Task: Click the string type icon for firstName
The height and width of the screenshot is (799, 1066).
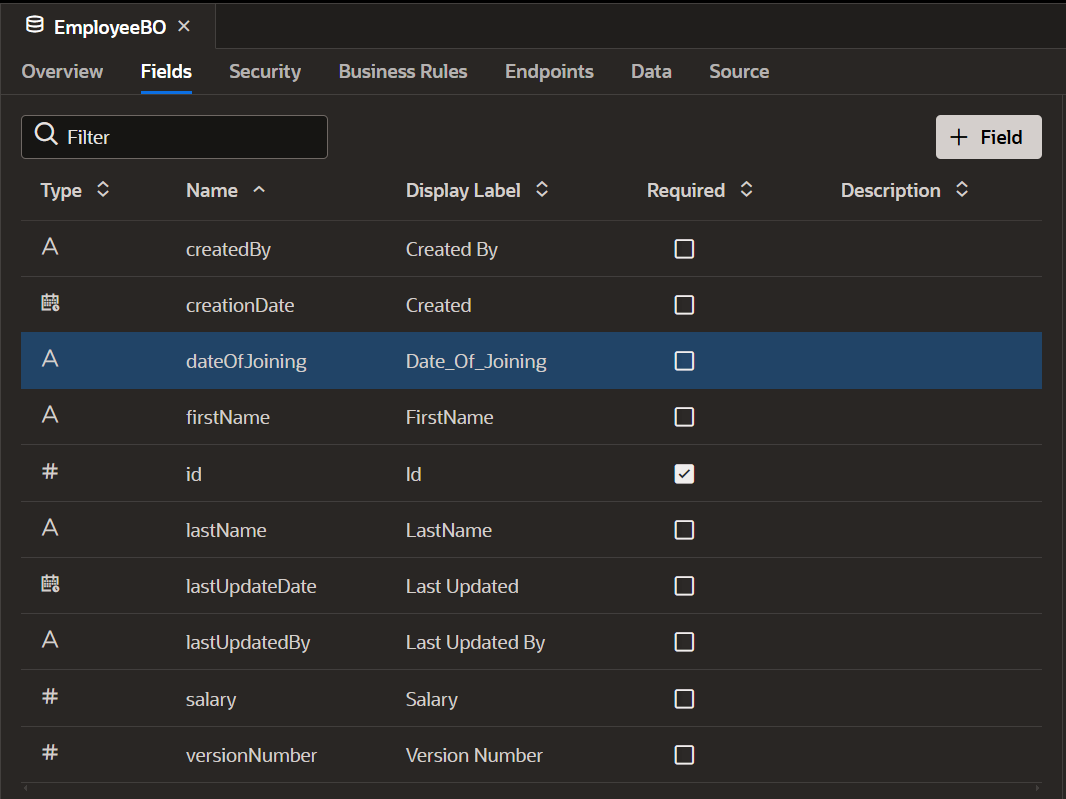Action: 50,414
